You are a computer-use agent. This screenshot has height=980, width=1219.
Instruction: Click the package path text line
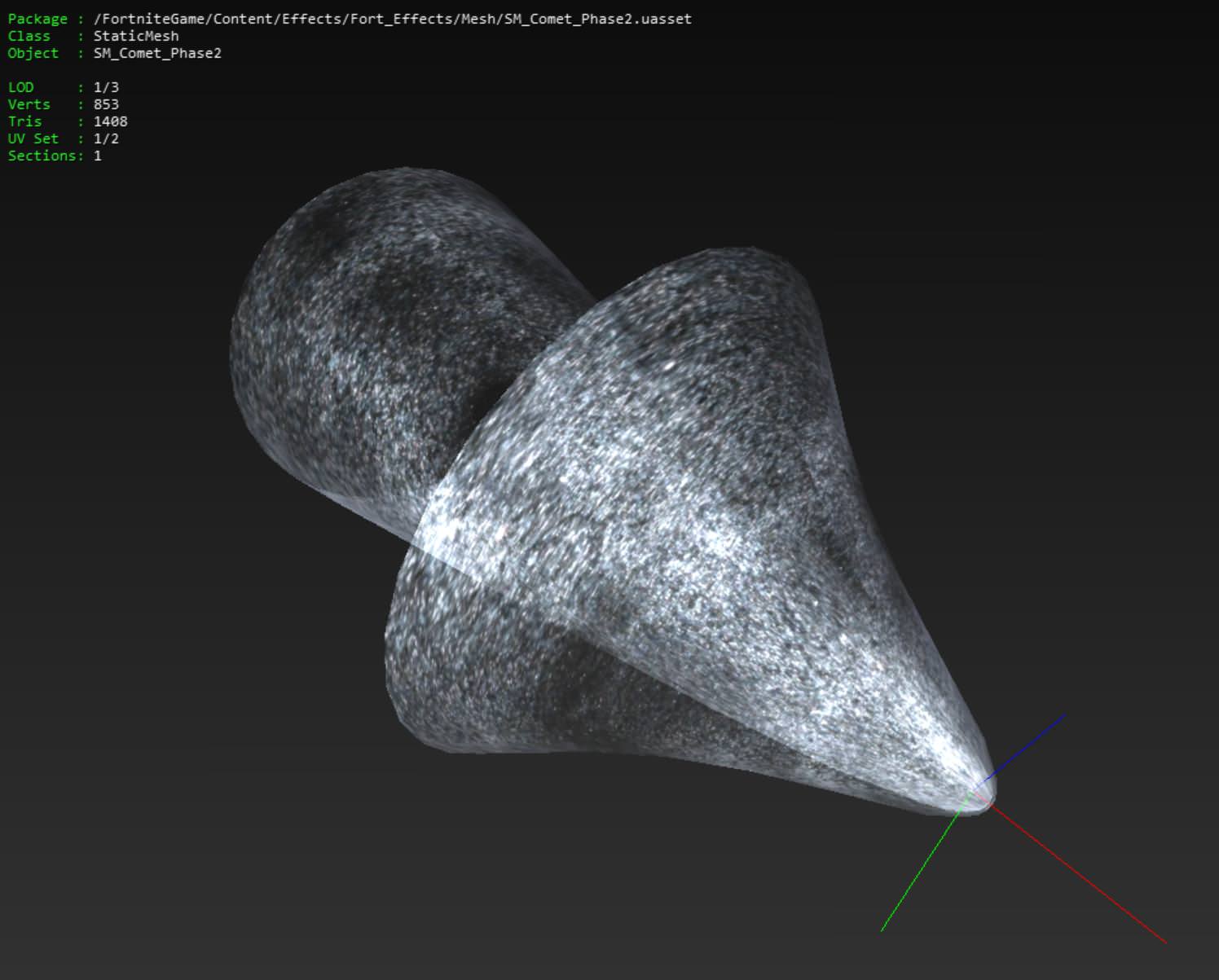pyautogui.click(x=350, y=19)
